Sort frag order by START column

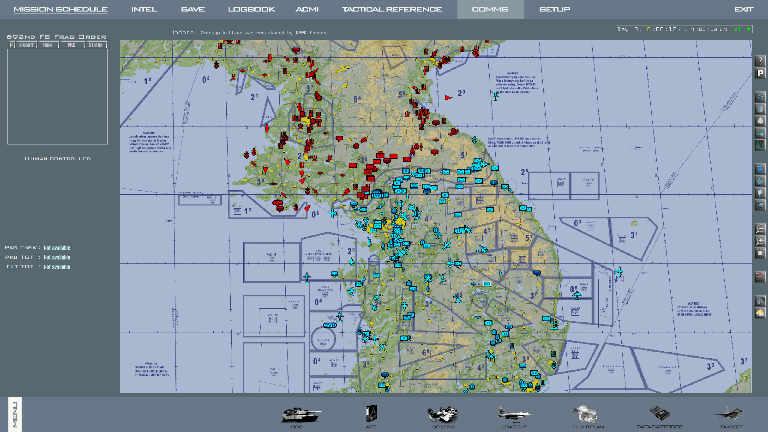click(26, 45)
